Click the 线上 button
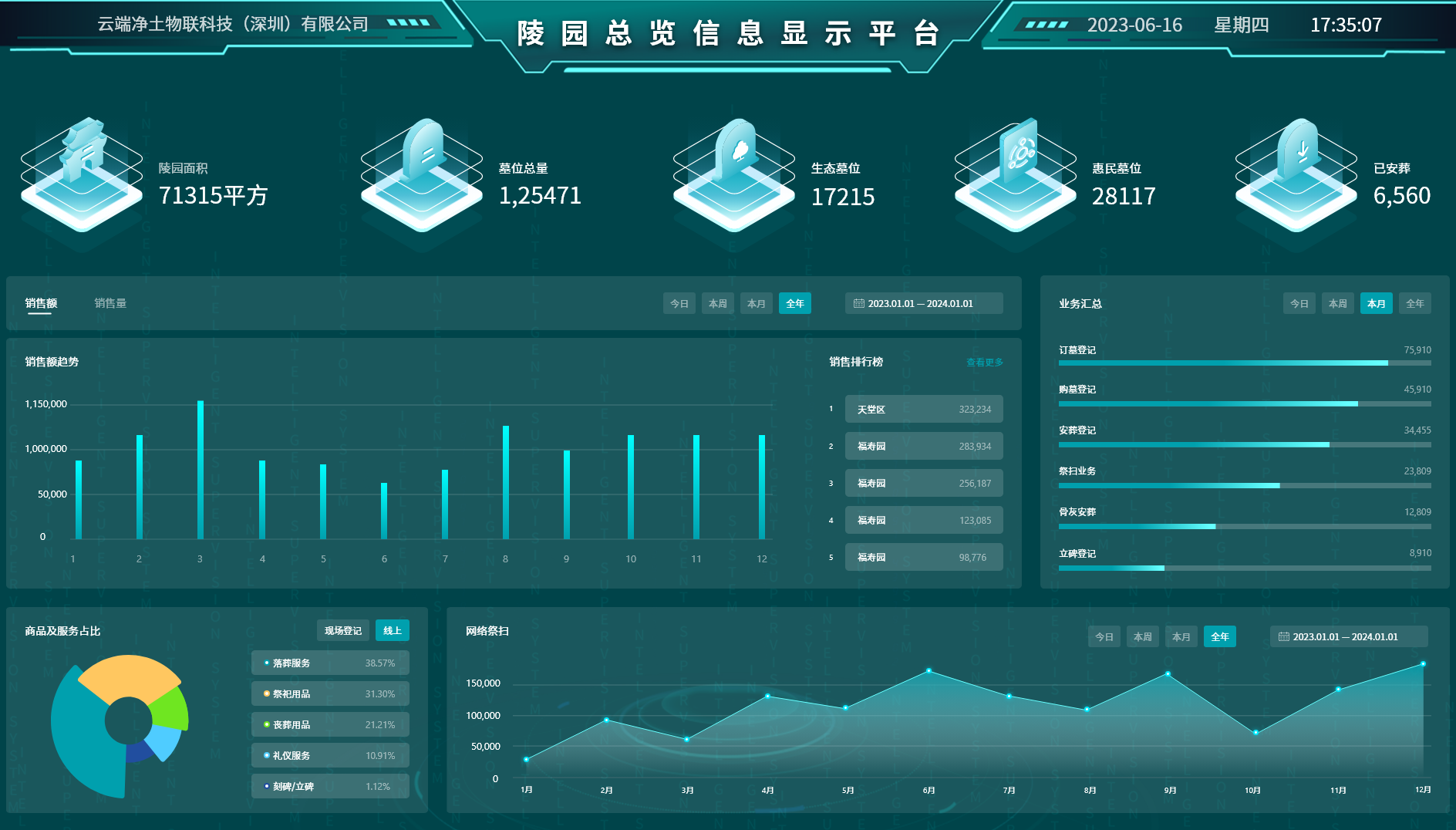Viewport: 1456px width, 830px height. (393, 631)
